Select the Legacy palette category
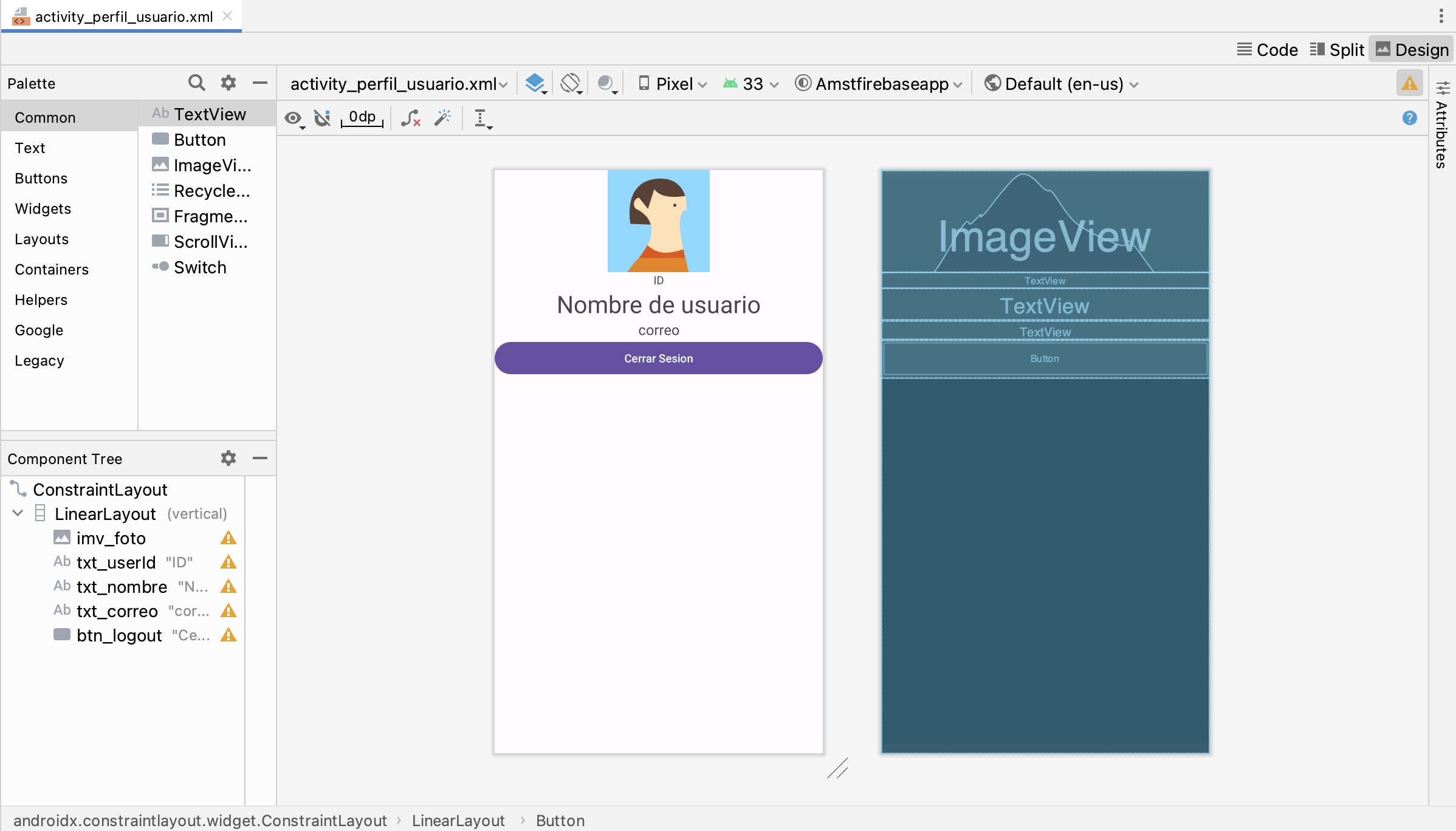 click(69, 360)
